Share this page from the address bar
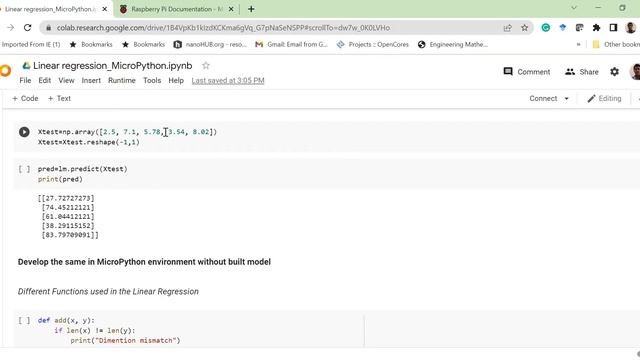Viewport: 640px width, 360px height. pyautogui.click(x=507, y=28)
